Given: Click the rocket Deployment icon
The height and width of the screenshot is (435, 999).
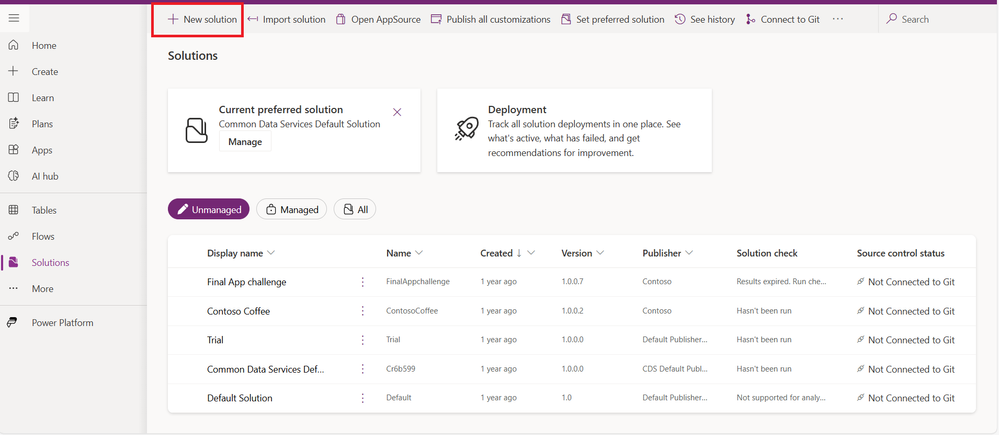Looking at the screenshot, I should pos(466,129).
